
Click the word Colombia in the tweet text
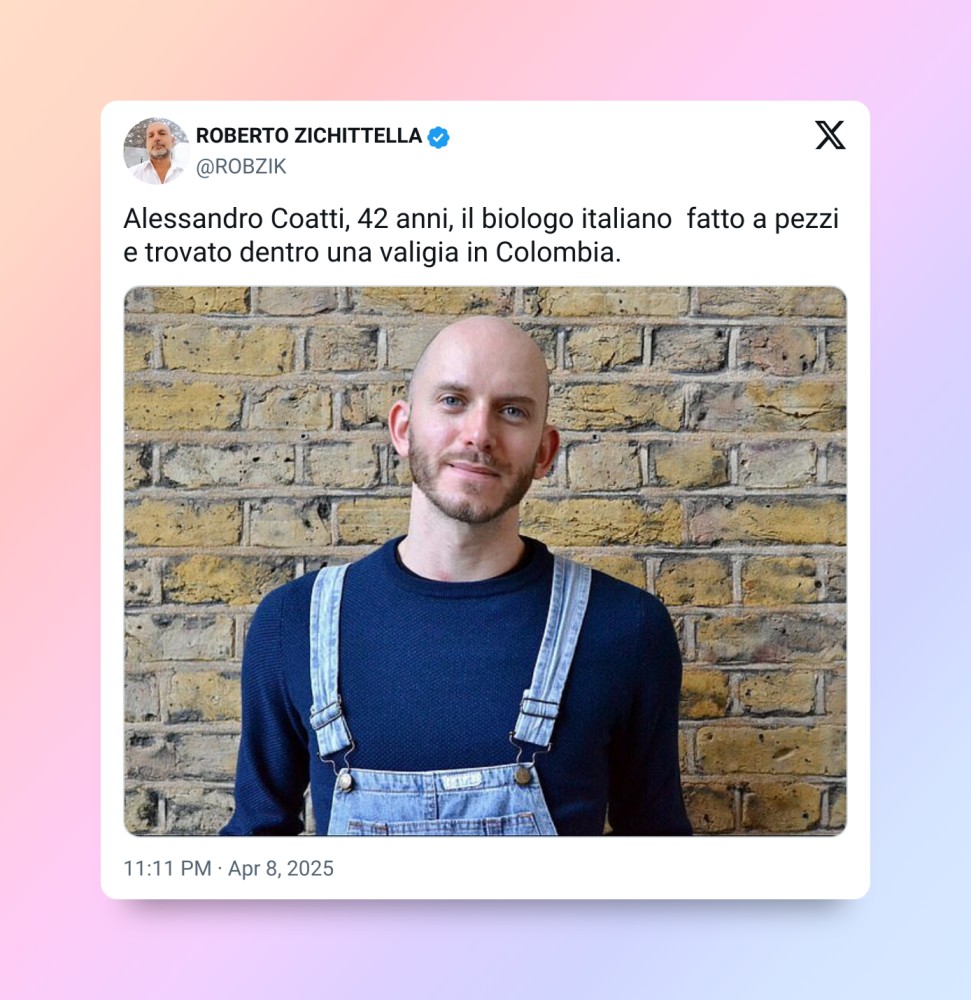tap(558, 253)
